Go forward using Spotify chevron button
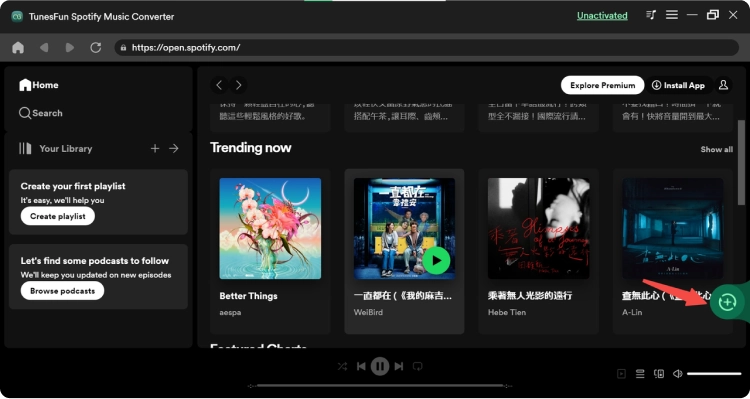The width and height of the screenshot is (750, 399). click(x=238, y=85)
